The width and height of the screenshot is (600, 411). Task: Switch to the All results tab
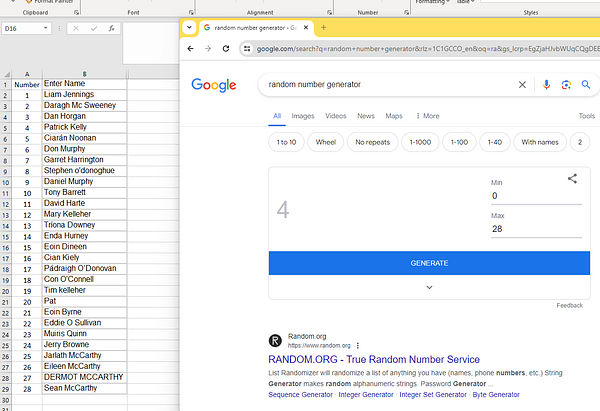[277, 116]
